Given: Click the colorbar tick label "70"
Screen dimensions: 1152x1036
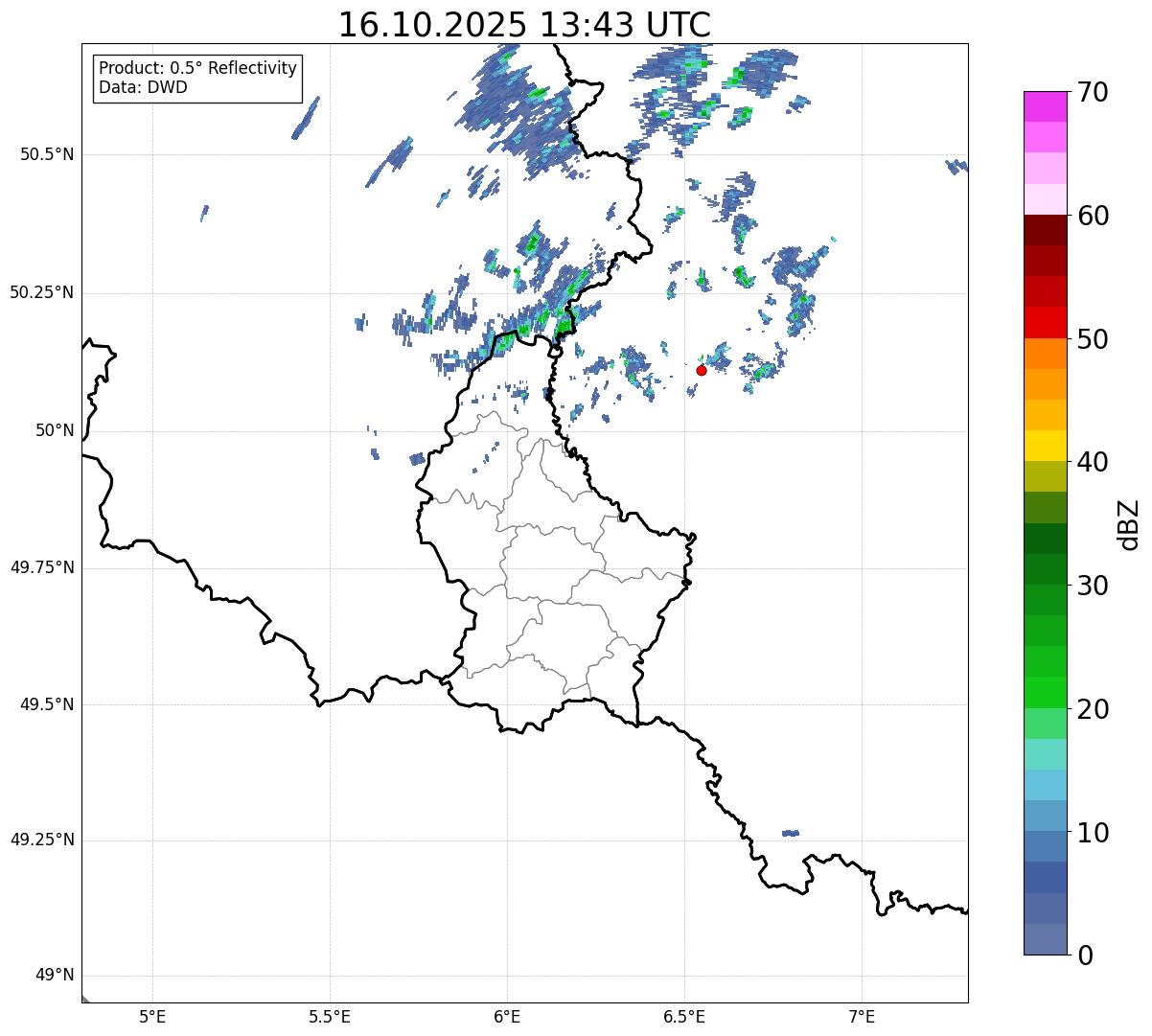Looking at the screenshot, I should (x=1093, y=92).
